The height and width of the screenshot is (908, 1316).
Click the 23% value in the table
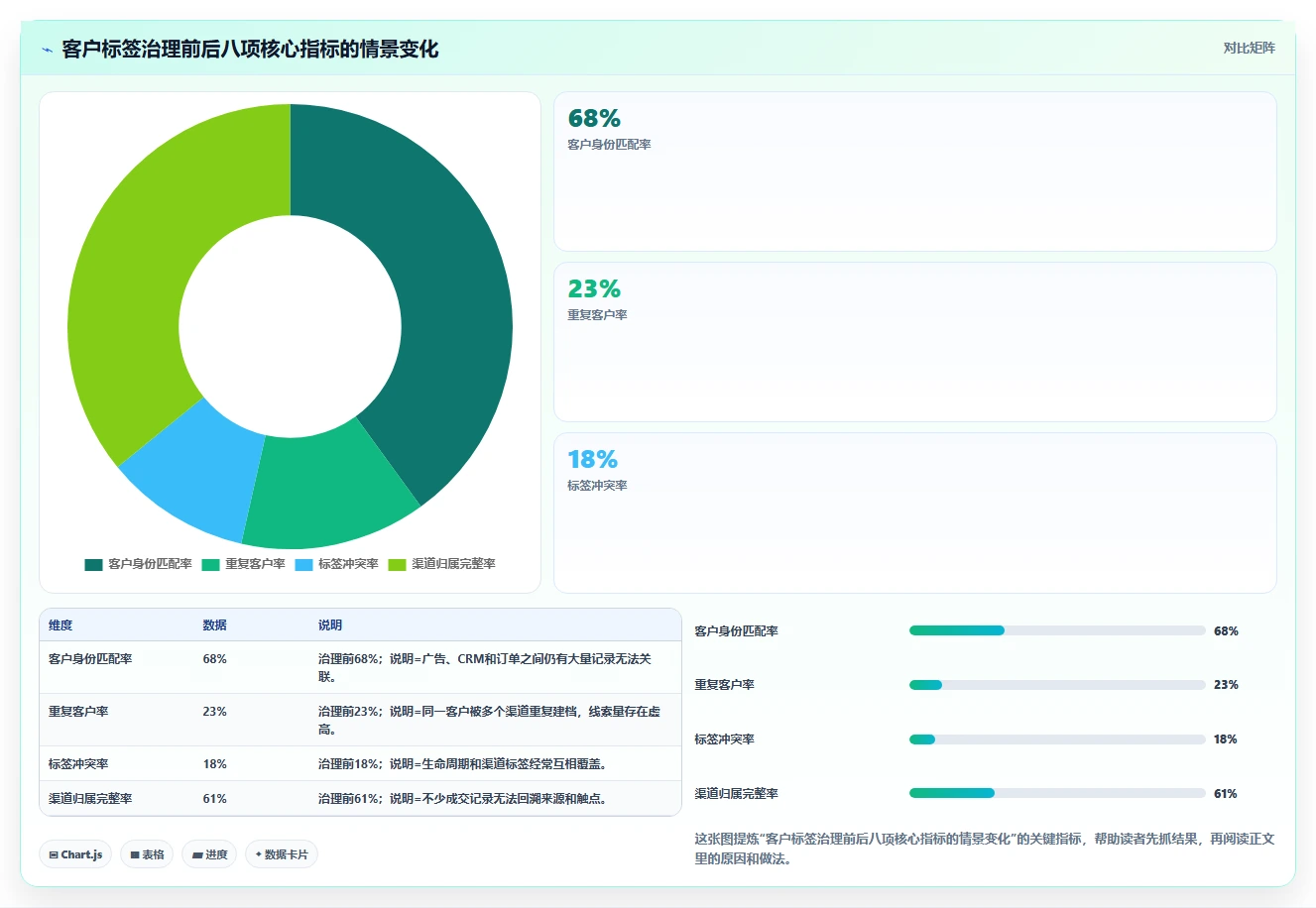[214, 712]
